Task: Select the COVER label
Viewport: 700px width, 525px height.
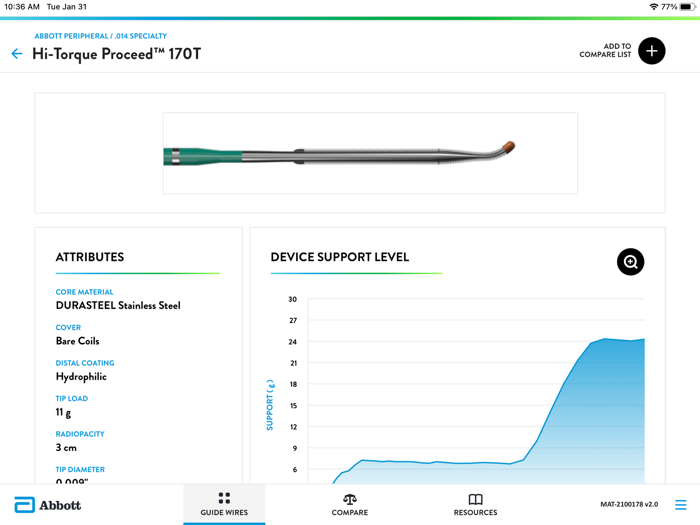Action: pos(68,327)
